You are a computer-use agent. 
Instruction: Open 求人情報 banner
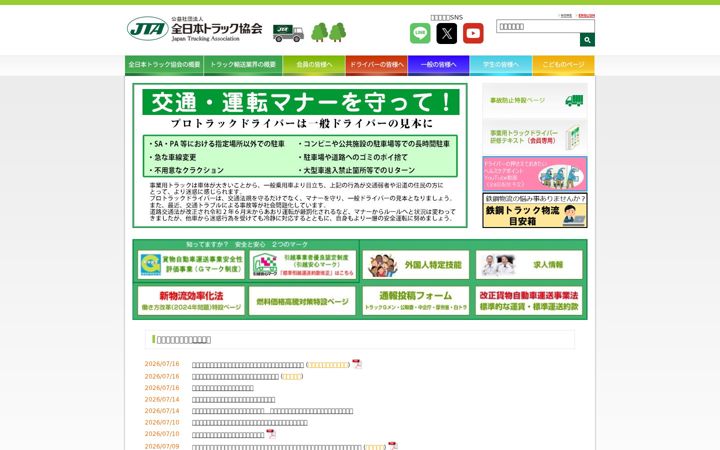[529, 264]
